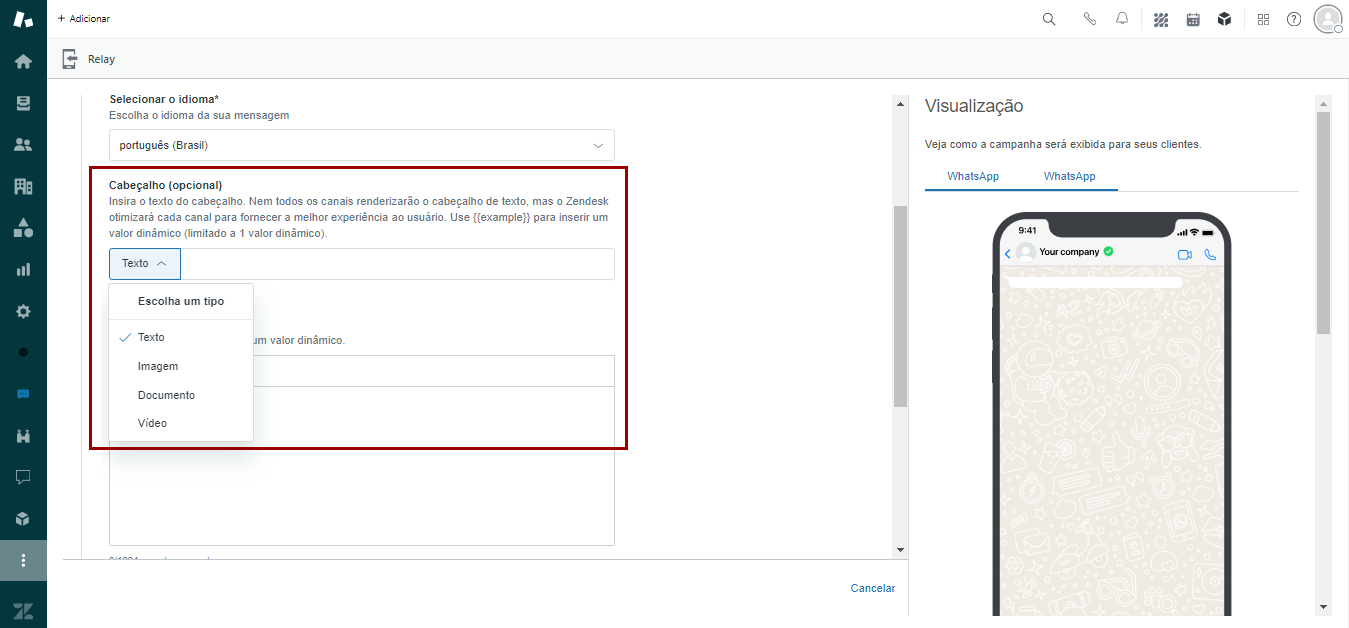The width and height of the screenshot is (1349, 628).
Task: Open the Zendesk products grid icon
Action: coord(1263,19)
